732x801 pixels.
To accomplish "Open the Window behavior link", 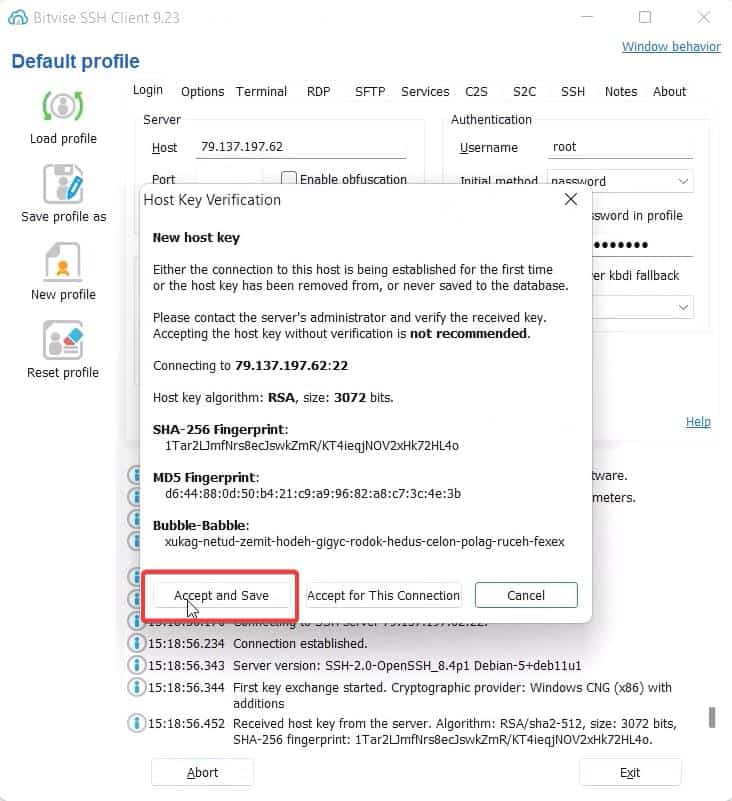I will coord(671,46).
